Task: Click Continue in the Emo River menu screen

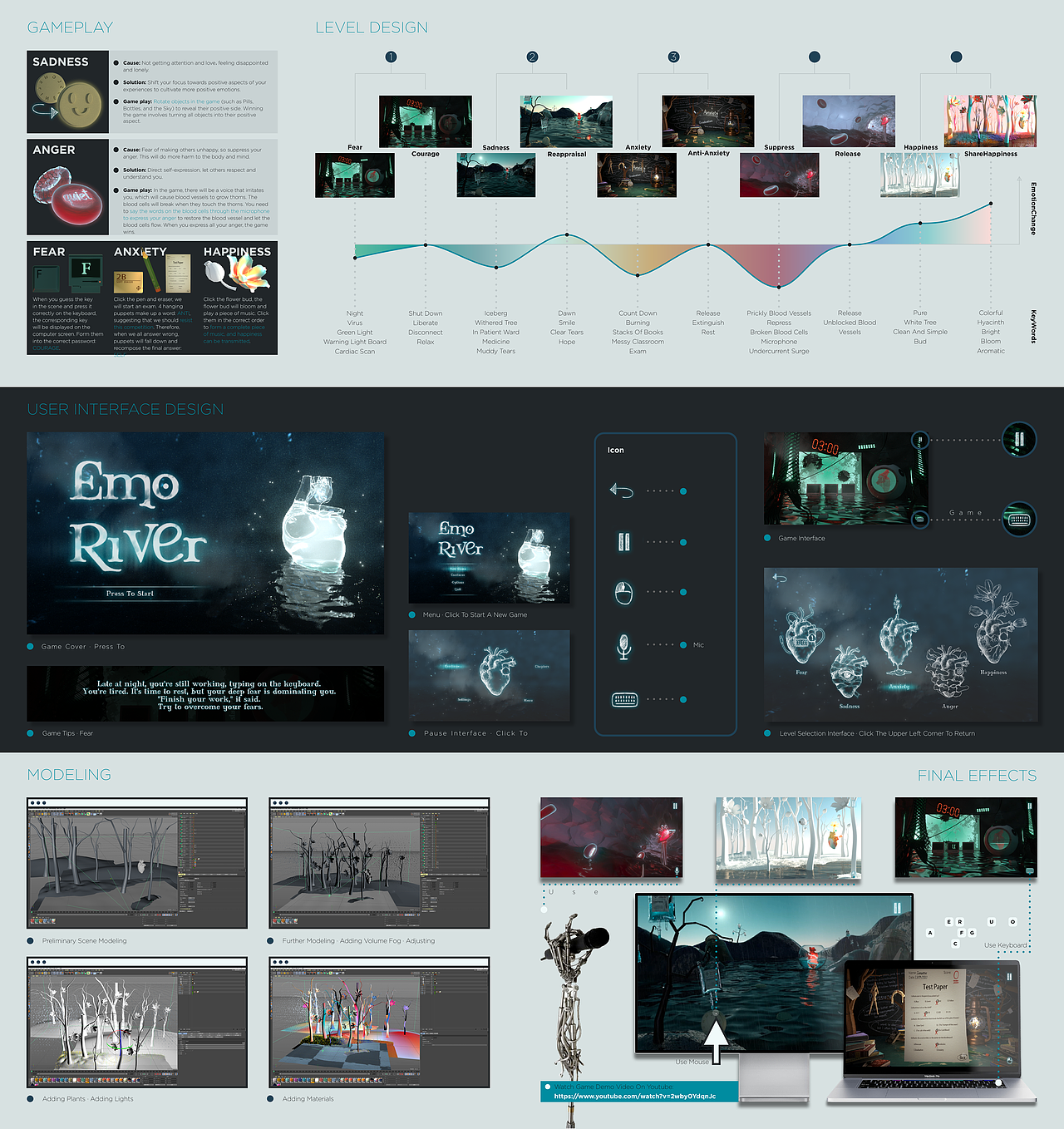Action: [x=458, y=575]
